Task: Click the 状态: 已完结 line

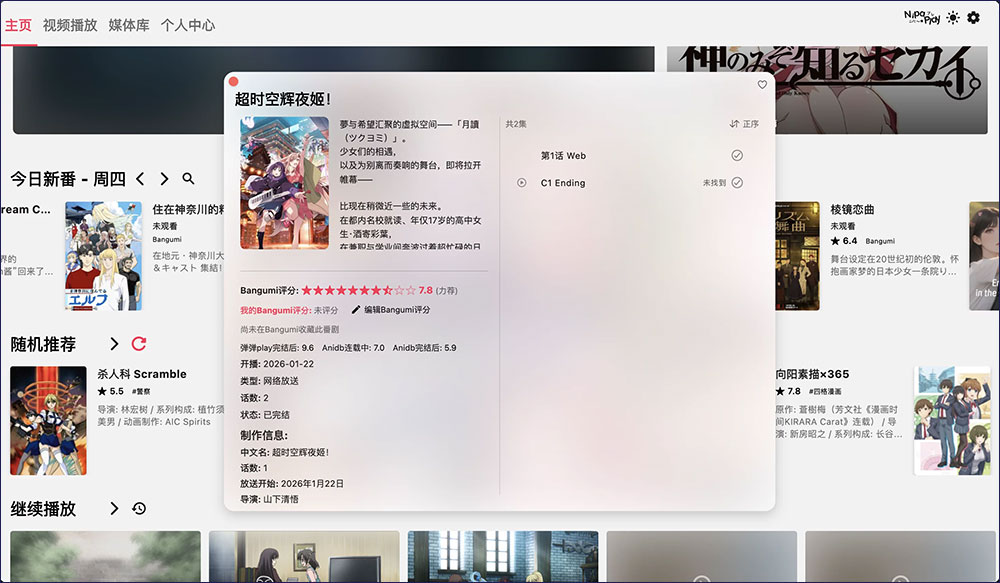Action: [x=265, y=415]
